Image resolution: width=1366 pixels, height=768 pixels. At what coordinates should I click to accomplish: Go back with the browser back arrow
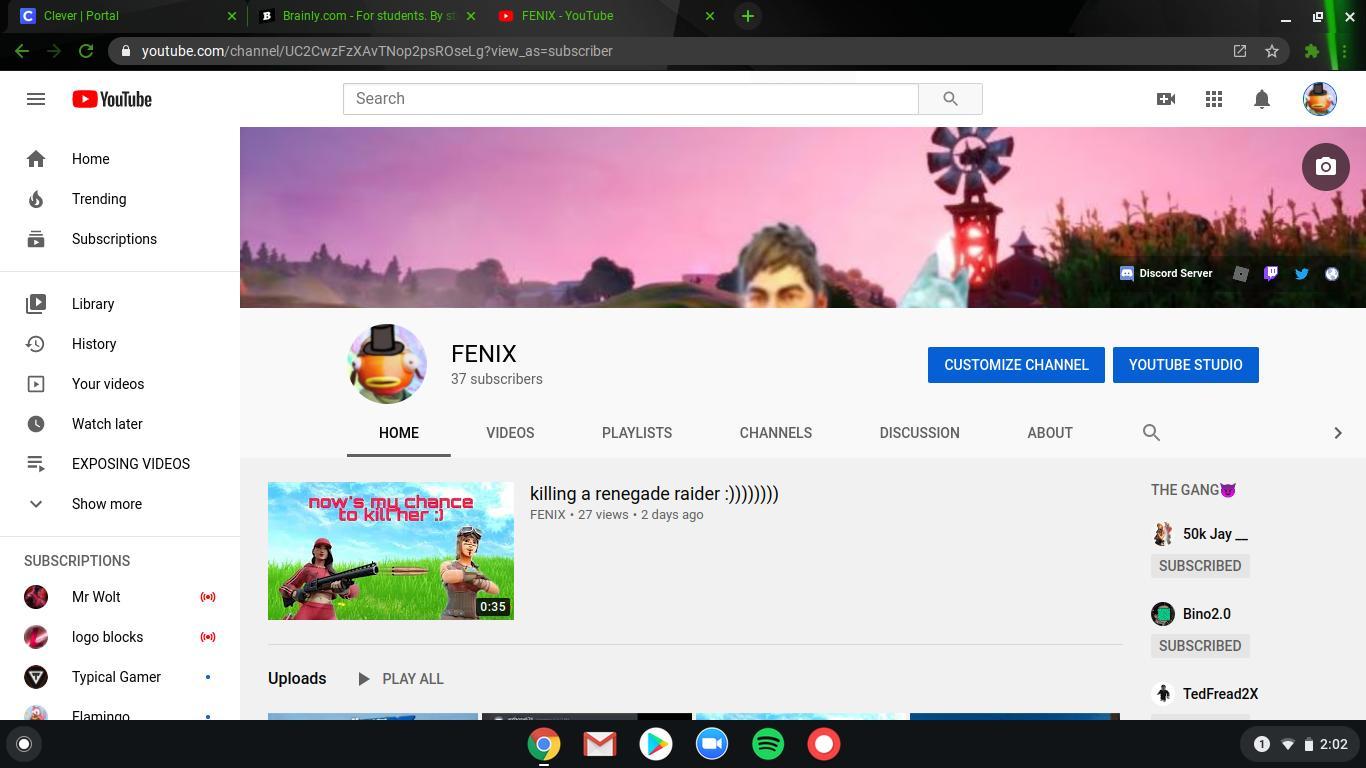click(x=22, y=51)
